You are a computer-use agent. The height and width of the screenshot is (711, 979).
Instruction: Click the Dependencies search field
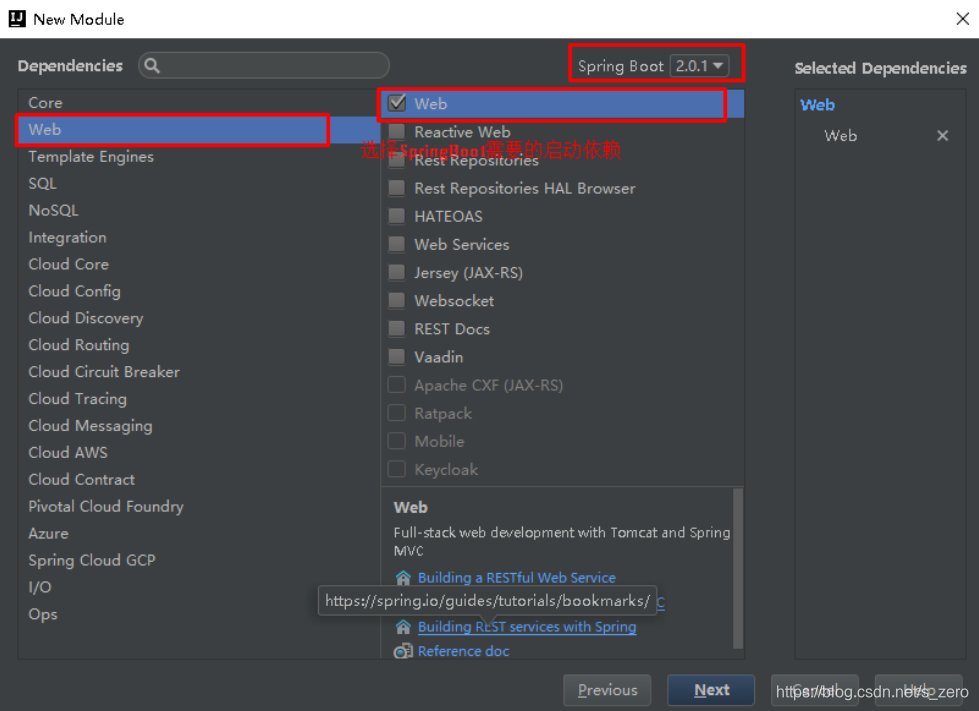(263, 66)
